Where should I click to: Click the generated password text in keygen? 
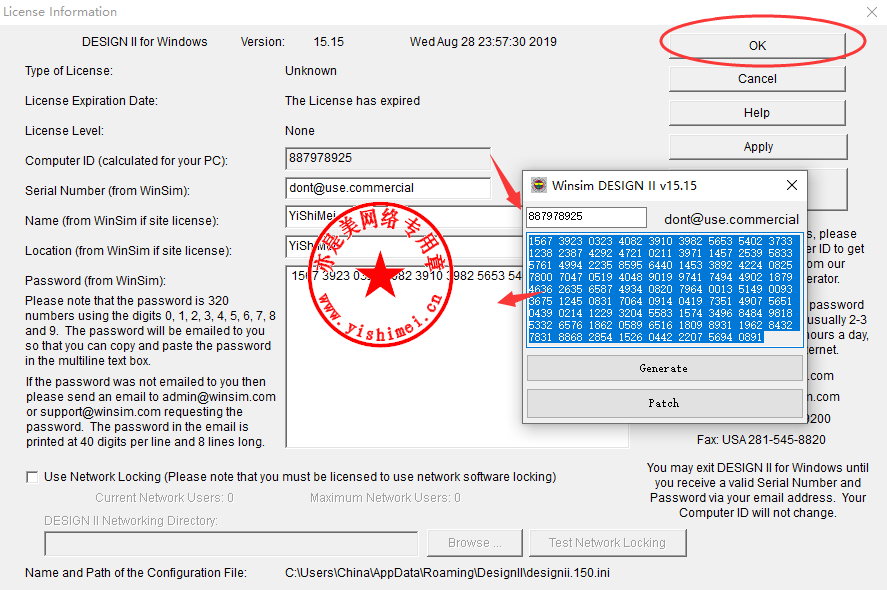click(664, 289)
